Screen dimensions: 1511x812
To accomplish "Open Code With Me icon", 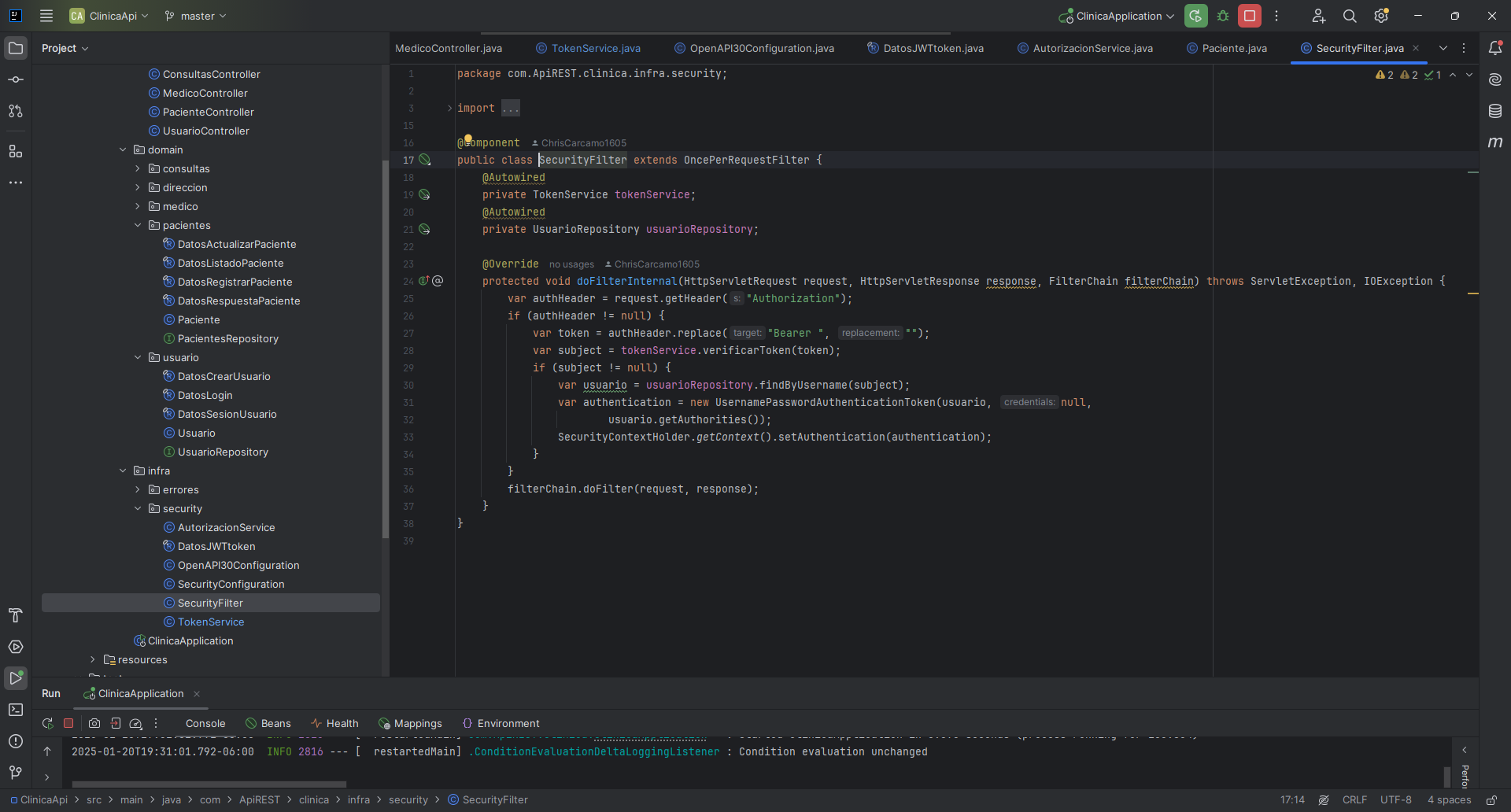I will [x=1318, y=16].
